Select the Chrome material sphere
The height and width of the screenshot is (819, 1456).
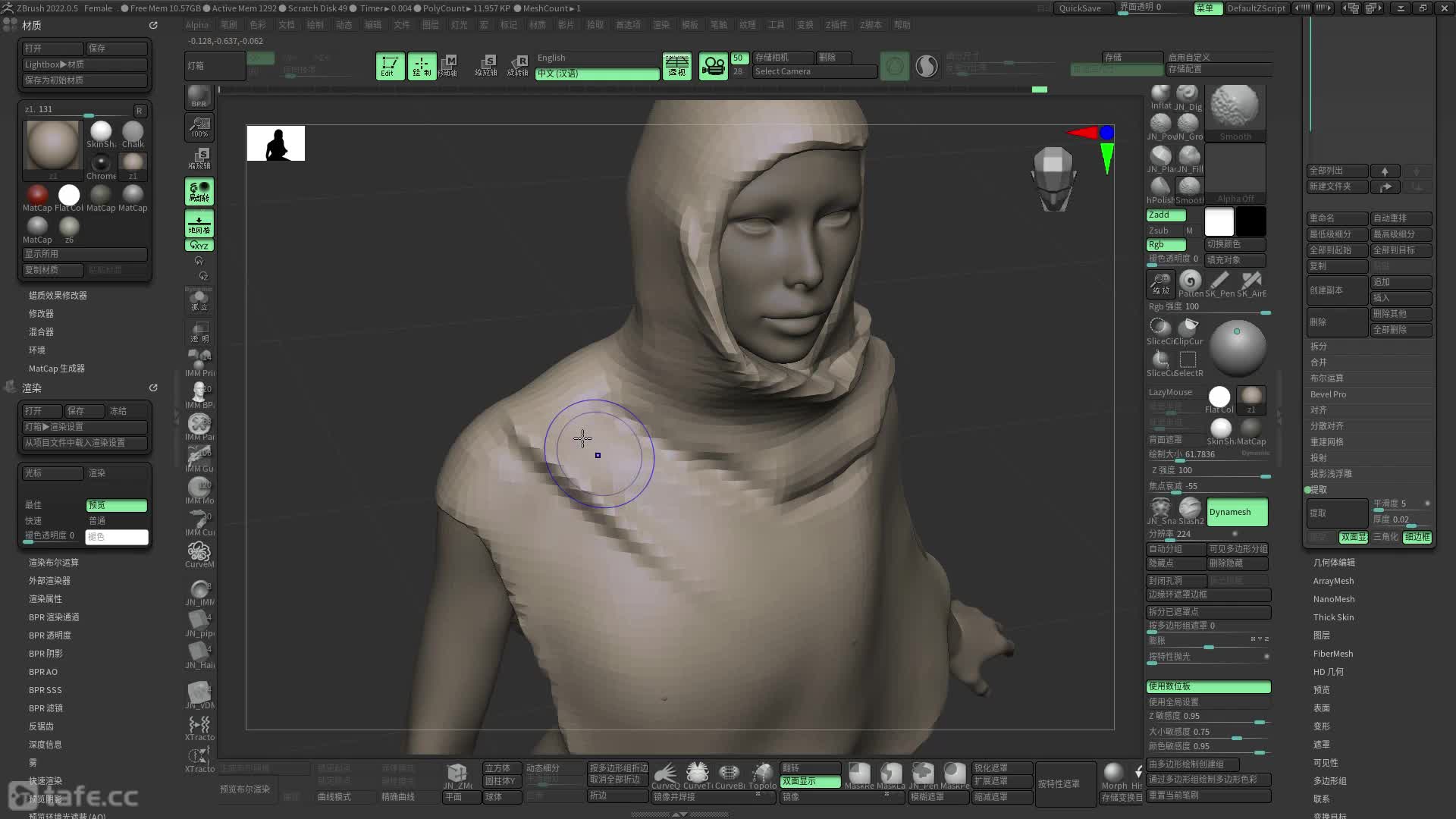point(101,167)
